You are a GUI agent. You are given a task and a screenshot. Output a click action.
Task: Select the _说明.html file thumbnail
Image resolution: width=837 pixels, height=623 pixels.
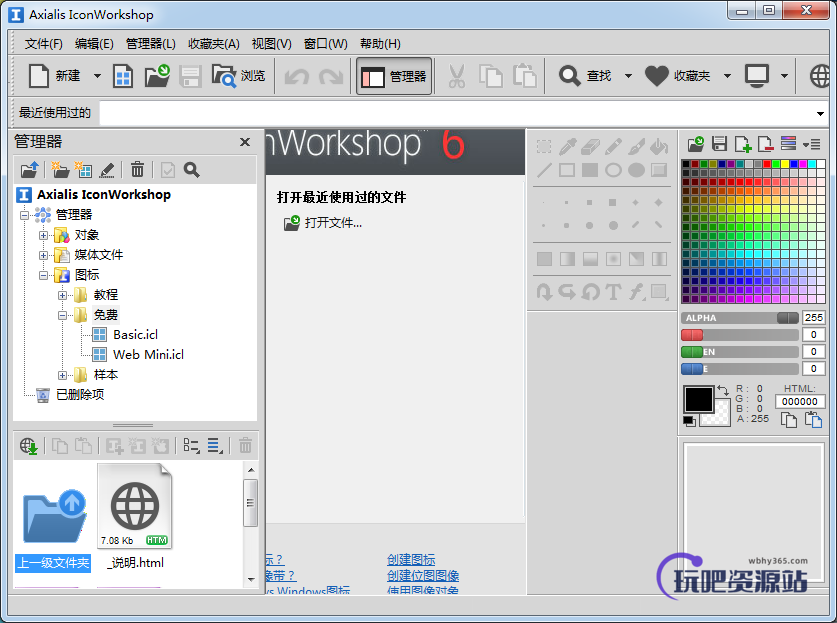click(135, 517)
